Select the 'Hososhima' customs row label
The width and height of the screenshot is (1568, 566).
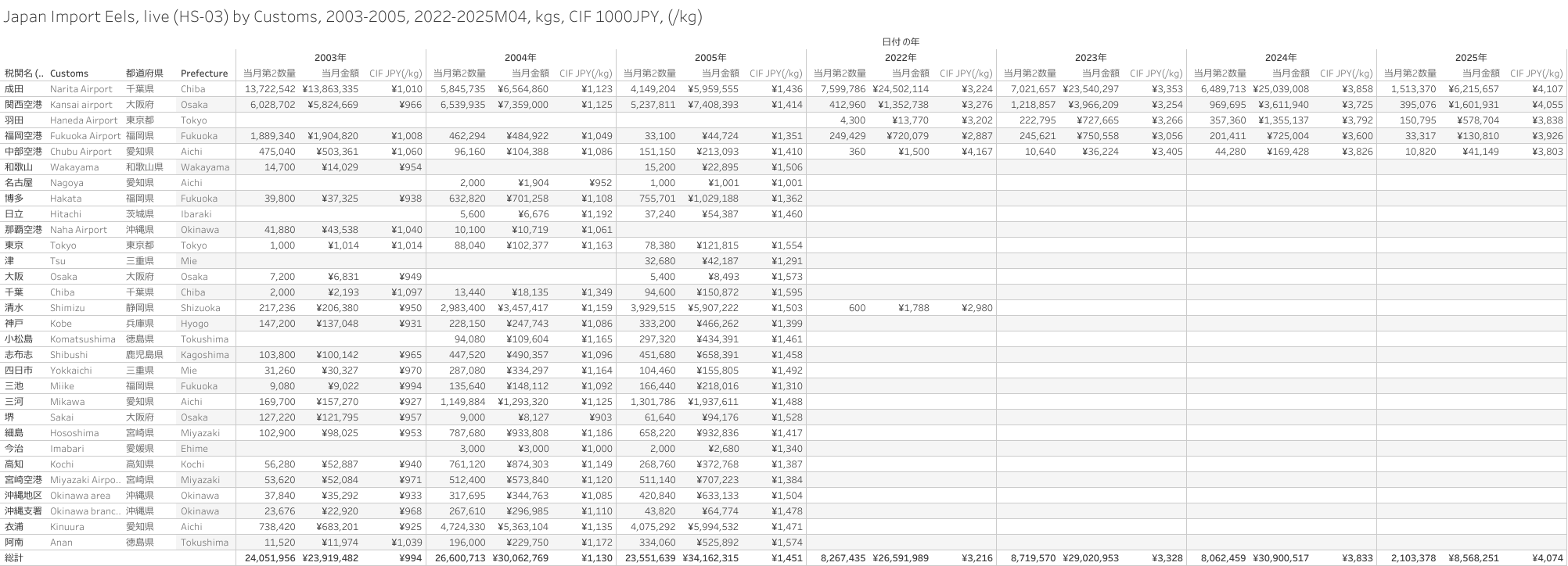[74, 433]
